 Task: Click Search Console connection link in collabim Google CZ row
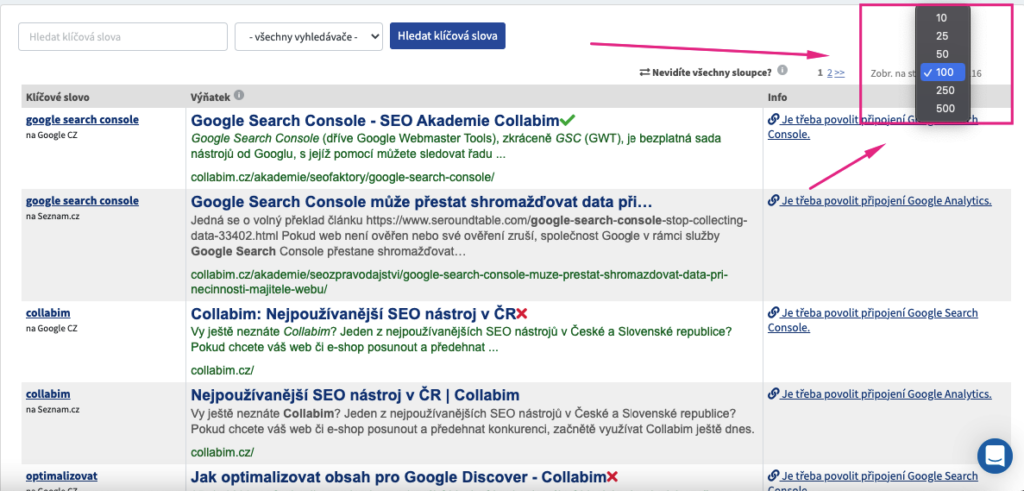pyautogui.click(x=872, y=320)
